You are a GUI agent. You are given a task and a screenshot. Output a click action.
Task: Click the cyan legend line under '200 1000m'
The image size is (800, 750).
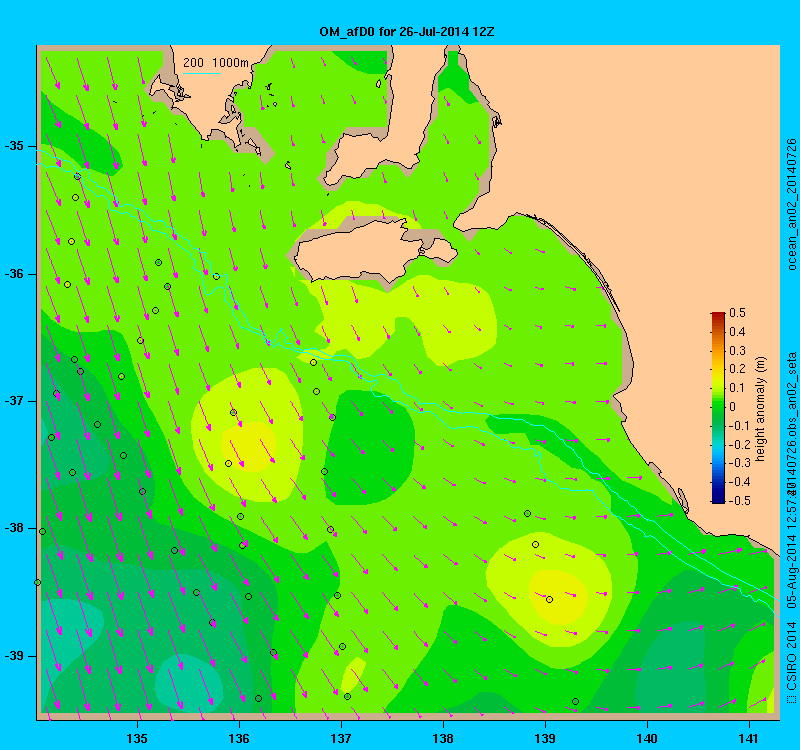click(x=202, y=73)
